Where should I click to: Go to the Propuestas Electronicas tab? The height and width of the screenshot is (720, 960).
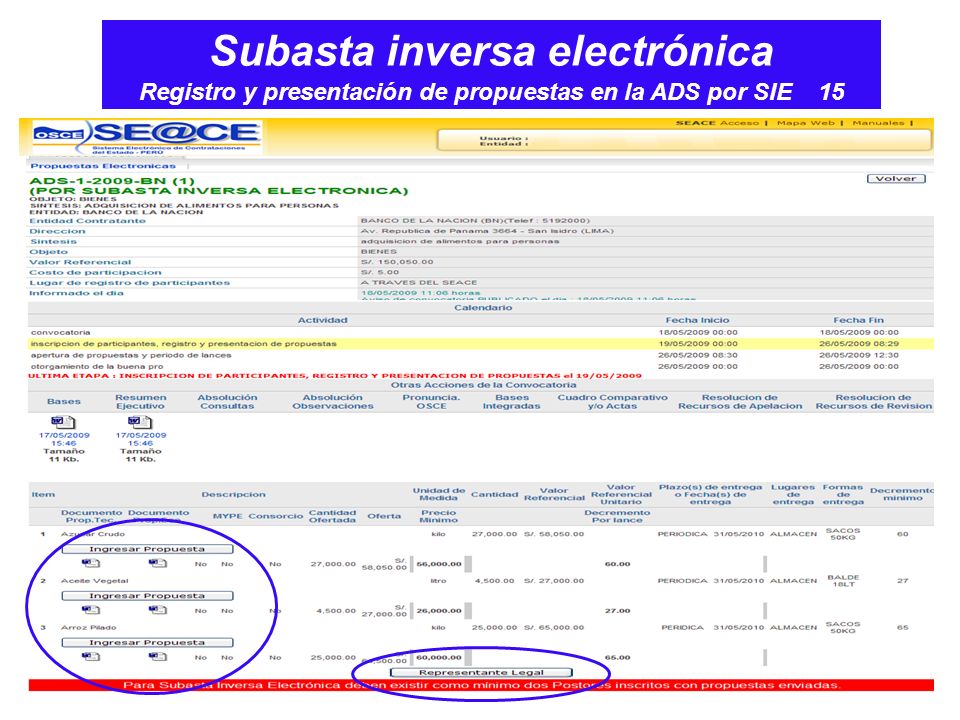(x=103, y=166)
